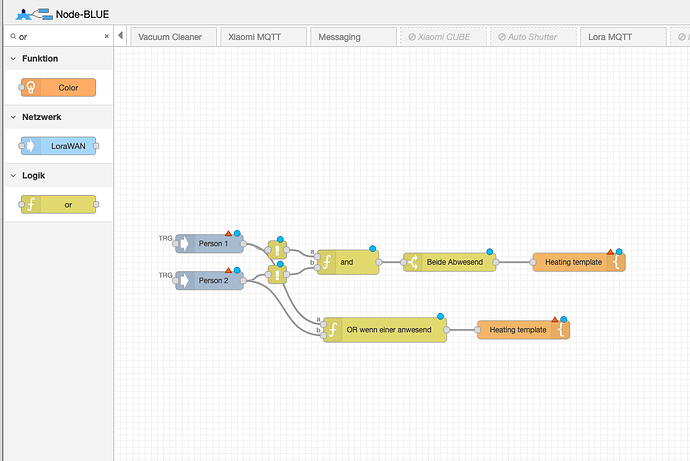Select the 'OR wenn einer anwesend' node
Image resolution: width=690 pixels, height=461 pixels.
(385, 329)
